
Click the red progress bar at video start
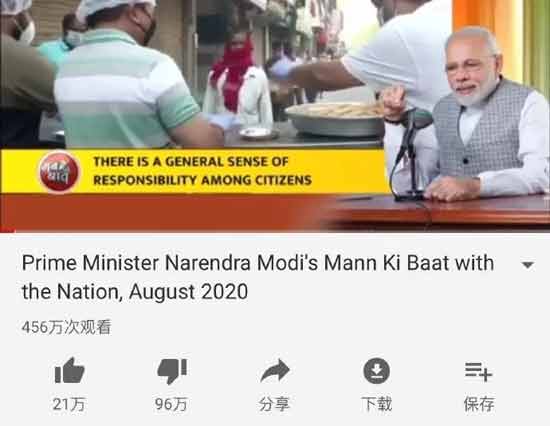[x=8, y=231]
